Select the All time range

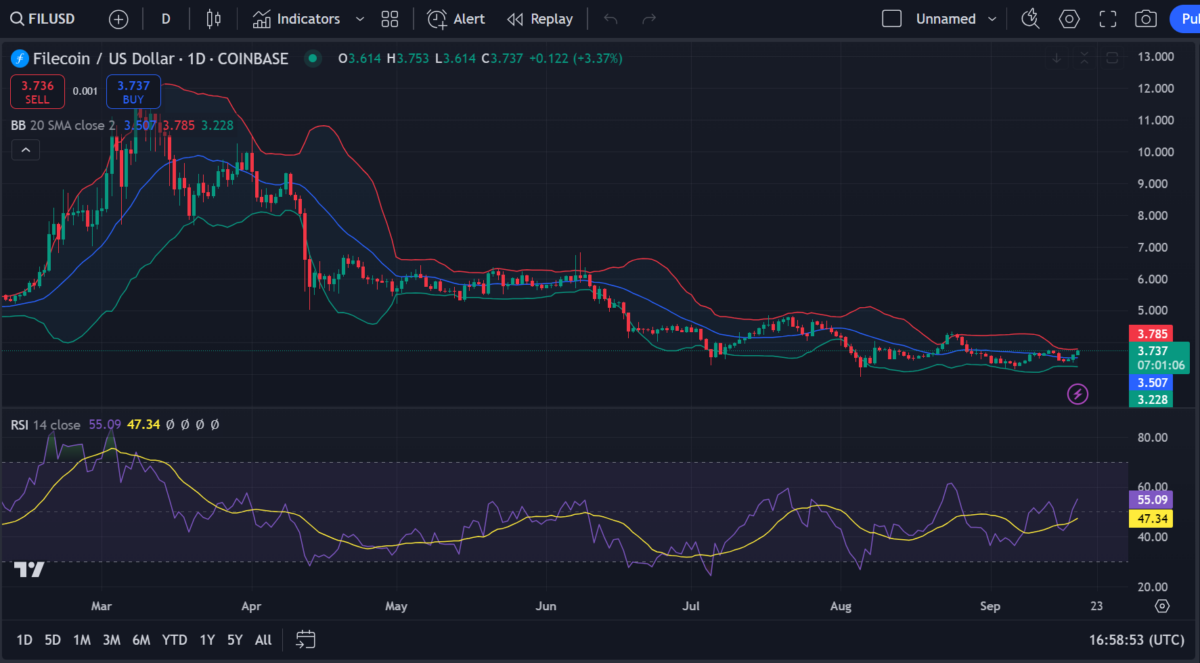[263, 639]
